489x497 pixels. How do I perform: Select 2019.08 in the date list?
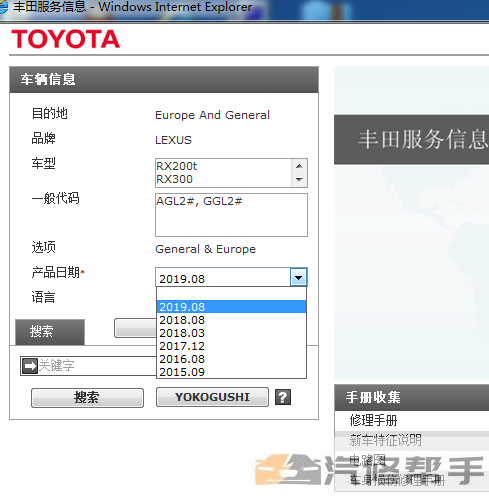pos(231,307)
